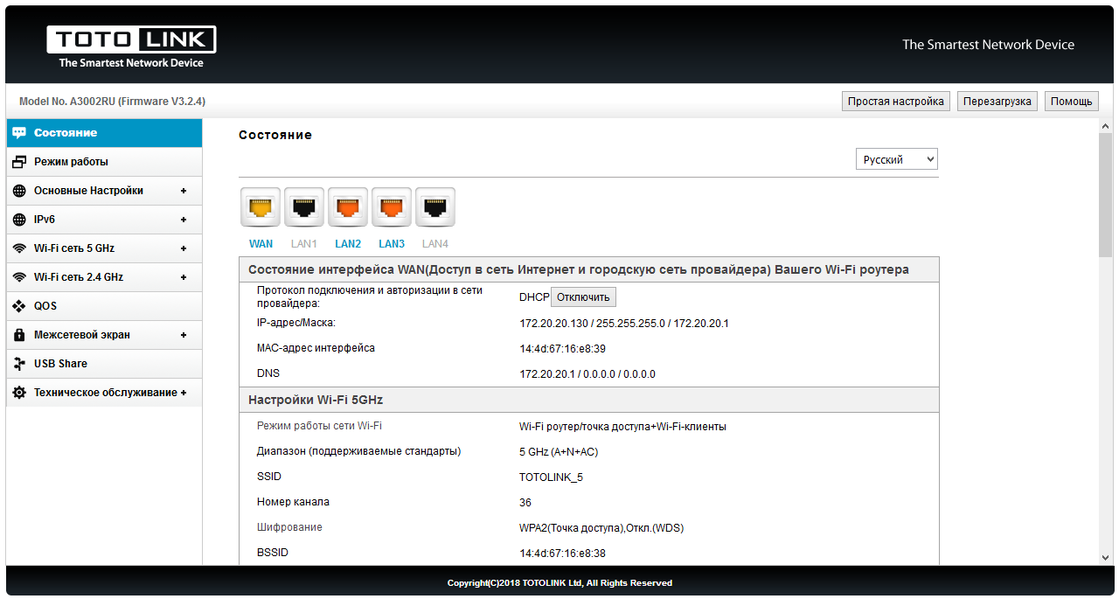1119x600 pixels.
Task: Expand Основные Настройки plus sign
Action: coord(183,190)
